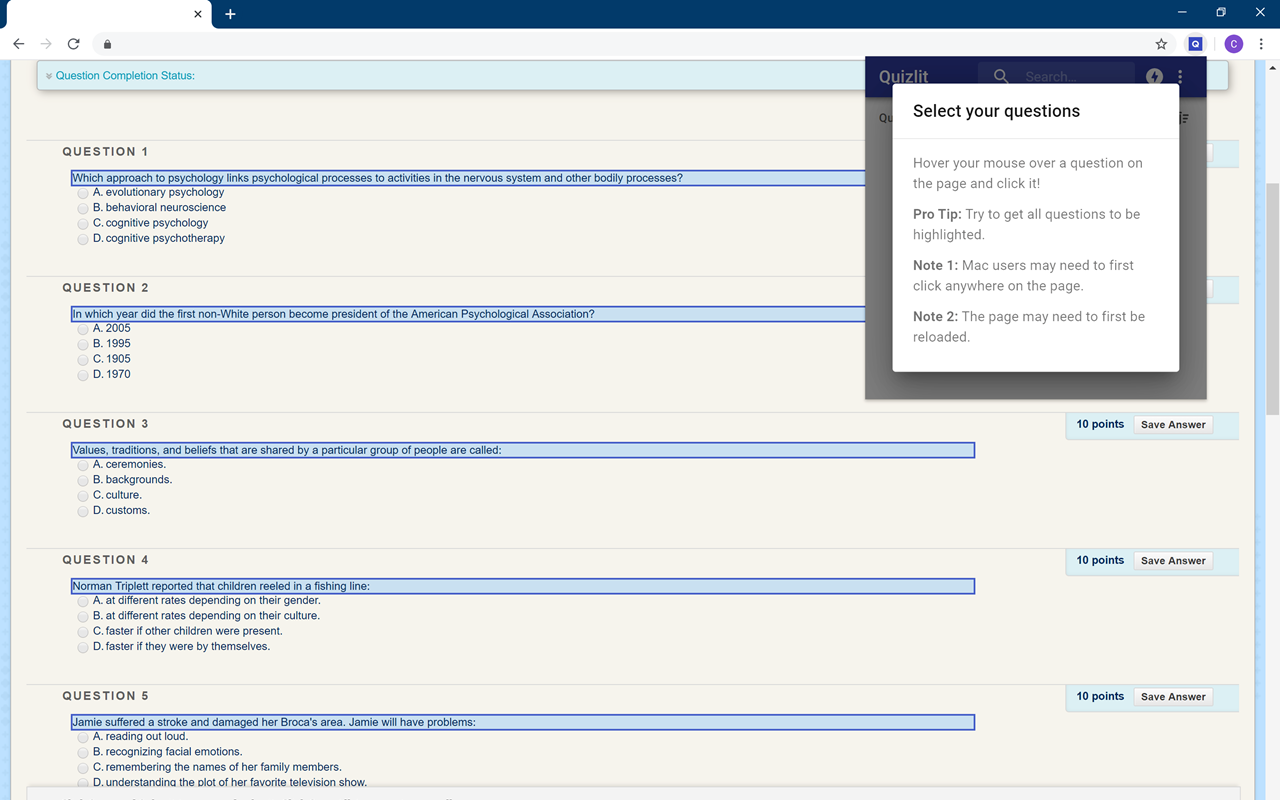Bookmark this page with the star icon
This screenshot has width=1280, height=800.
[x=1161, y=44]
